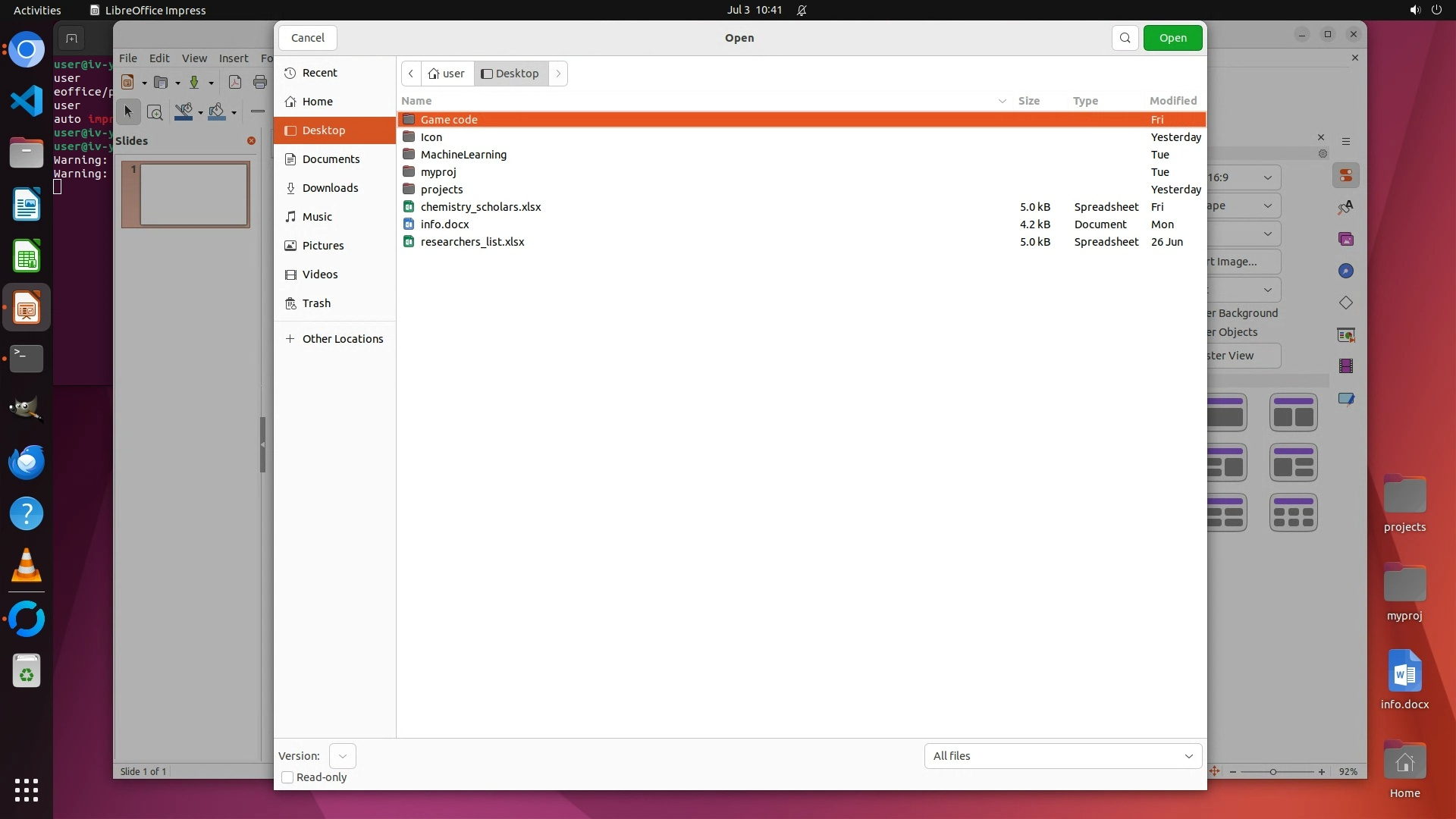Open the All files filter dropdown

click(x=1062, y=756)
